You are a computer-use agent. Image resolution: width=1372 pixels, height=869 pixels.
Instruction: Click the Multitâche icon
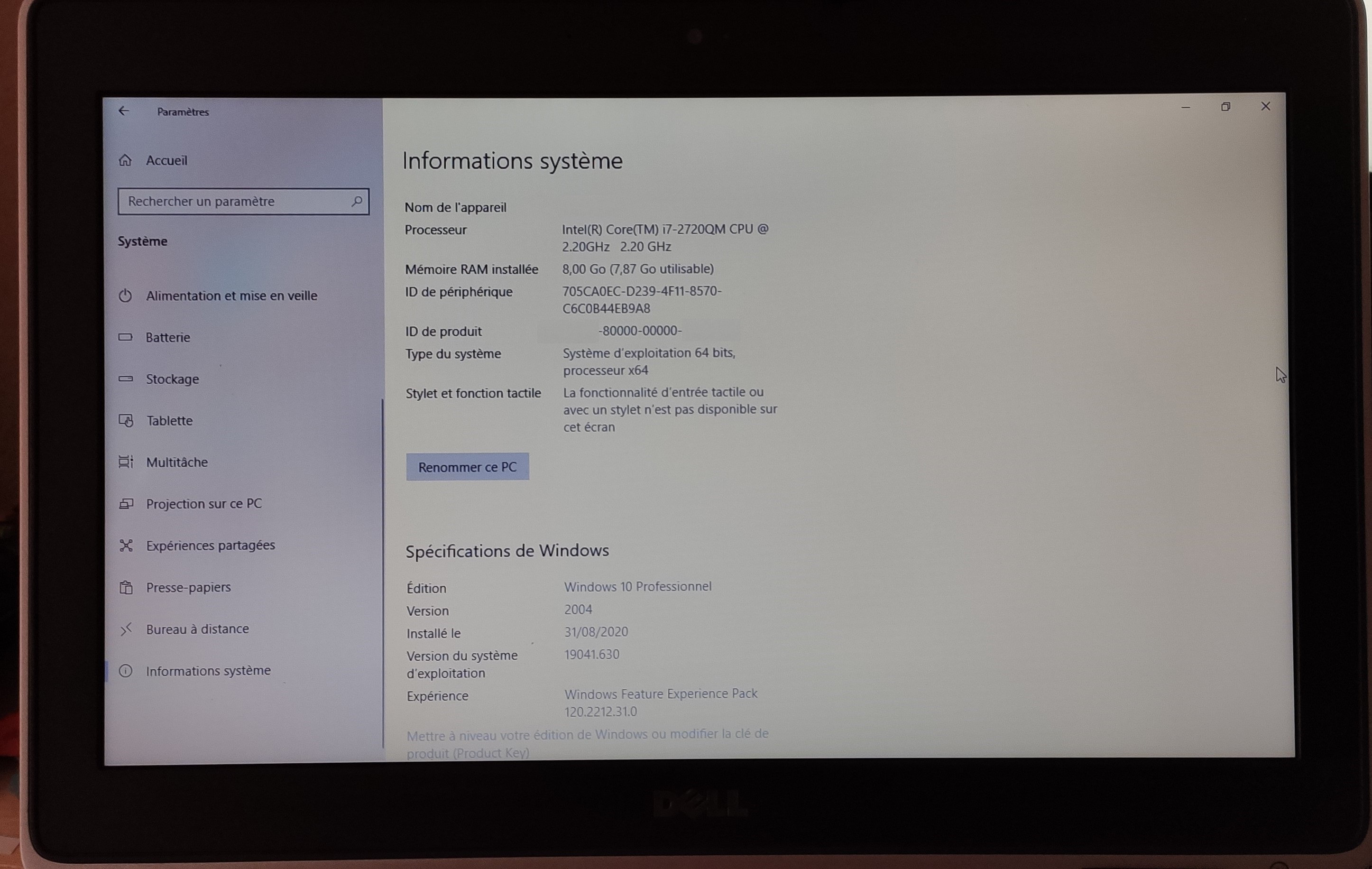(x=126, y=462)
